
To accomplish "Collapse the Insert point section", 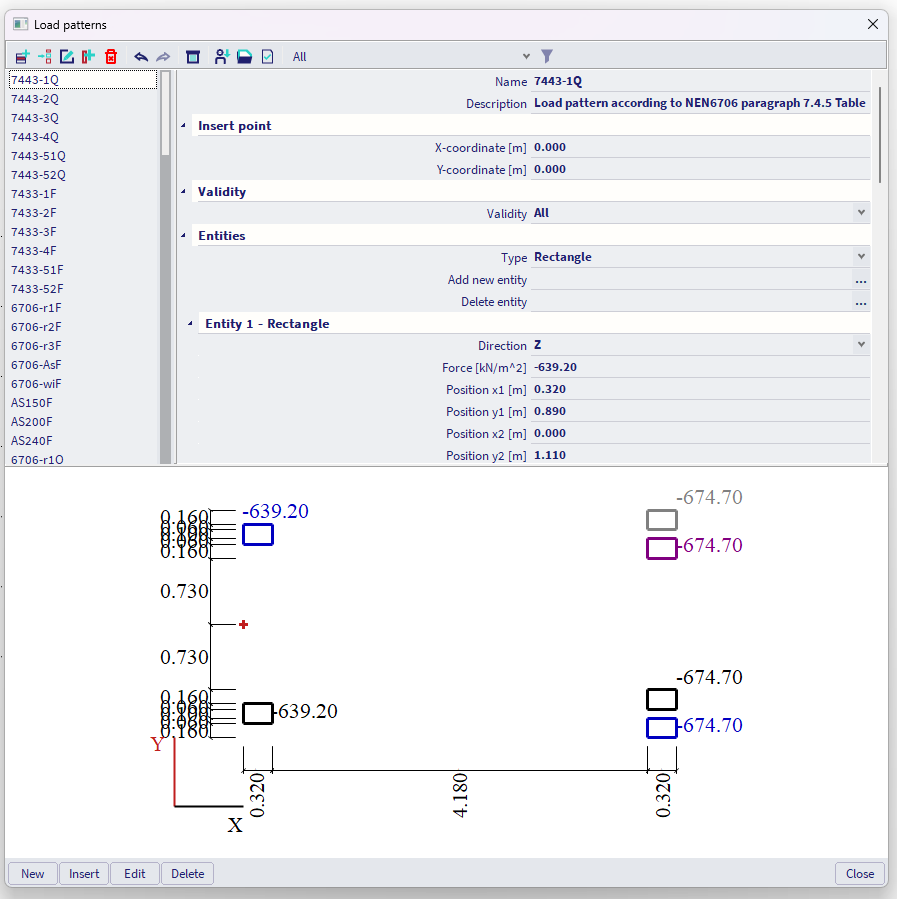I will 183,126.
